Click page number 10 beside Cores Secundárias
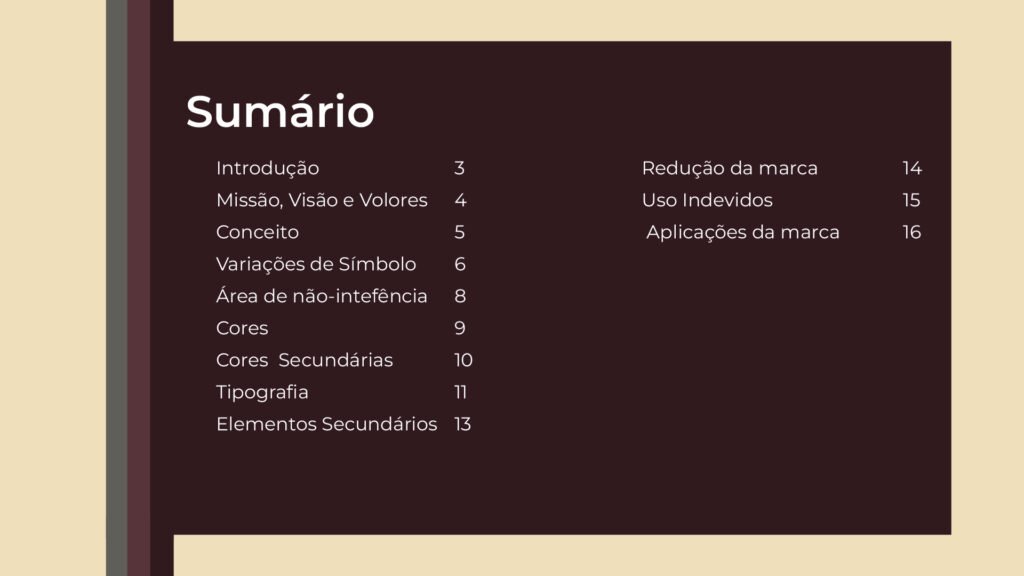The width and height of the screenshot is (1024, 576). click(463, 360)
